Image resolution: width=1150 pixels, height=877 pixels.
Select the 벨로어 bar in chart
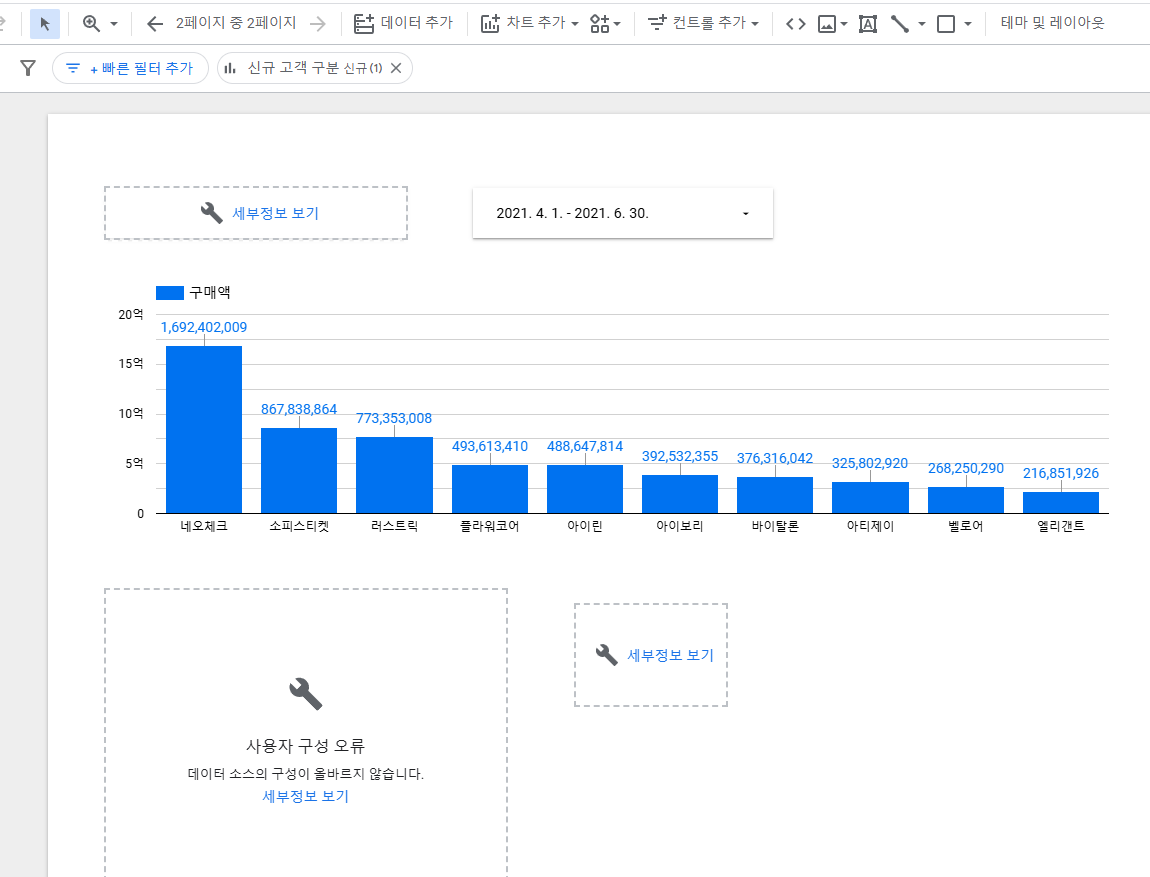[x=966, y=500]
